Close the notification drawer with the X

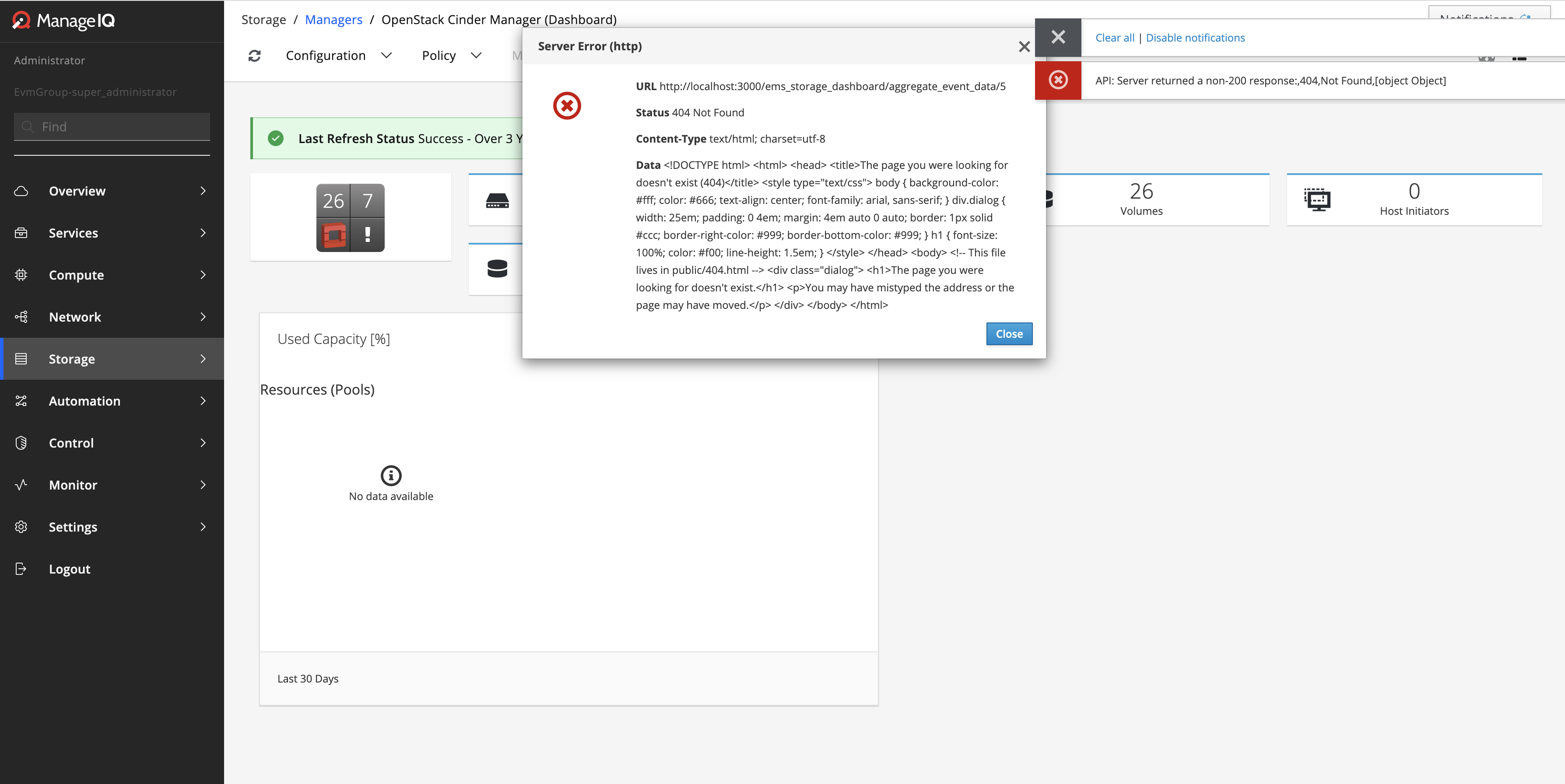[1058, 37]
